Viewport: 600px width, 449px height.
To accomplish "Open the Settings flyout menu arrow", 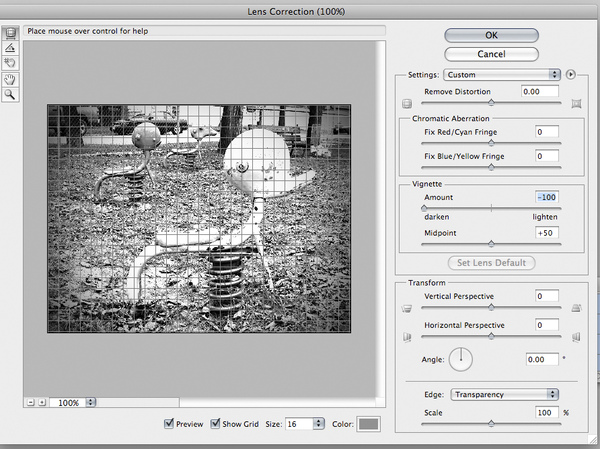I will point(571,74).
